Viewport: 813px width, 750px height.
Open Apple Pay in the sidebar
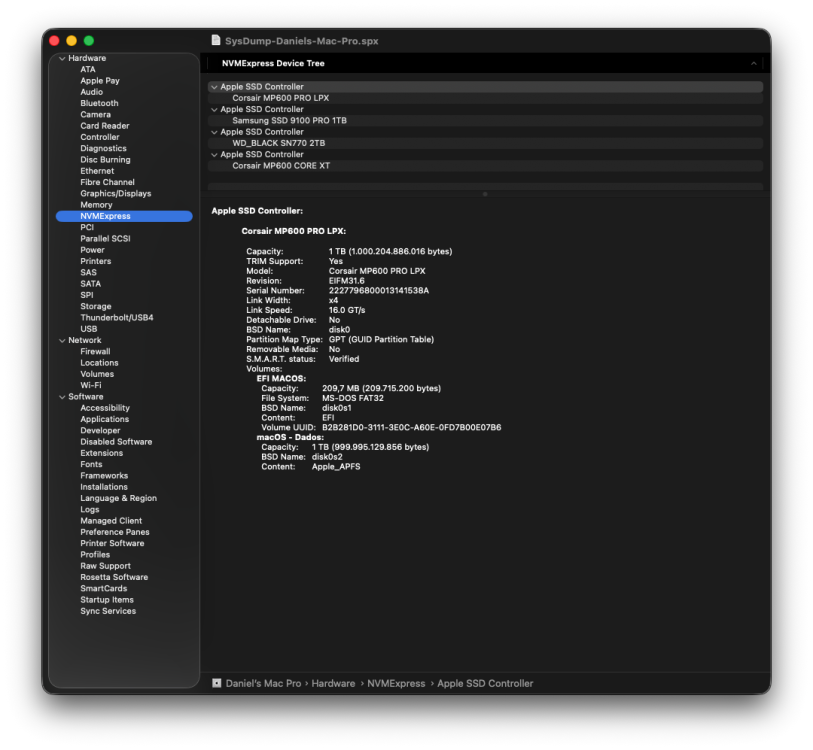[100, 81]
